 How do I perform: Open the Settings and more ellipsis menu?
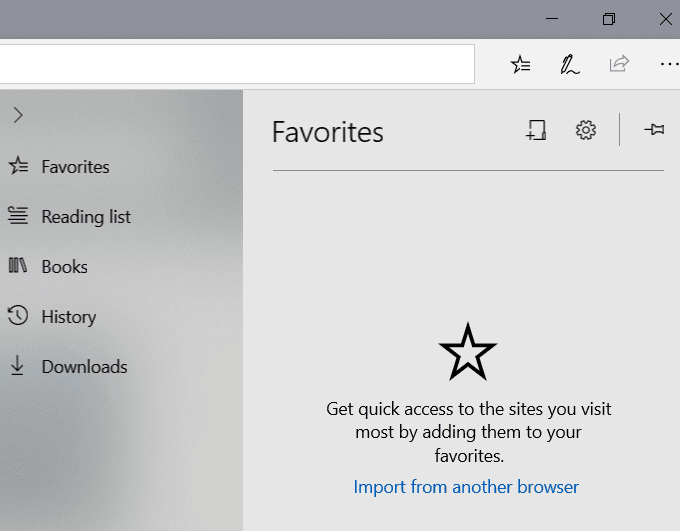pos(668,65)
